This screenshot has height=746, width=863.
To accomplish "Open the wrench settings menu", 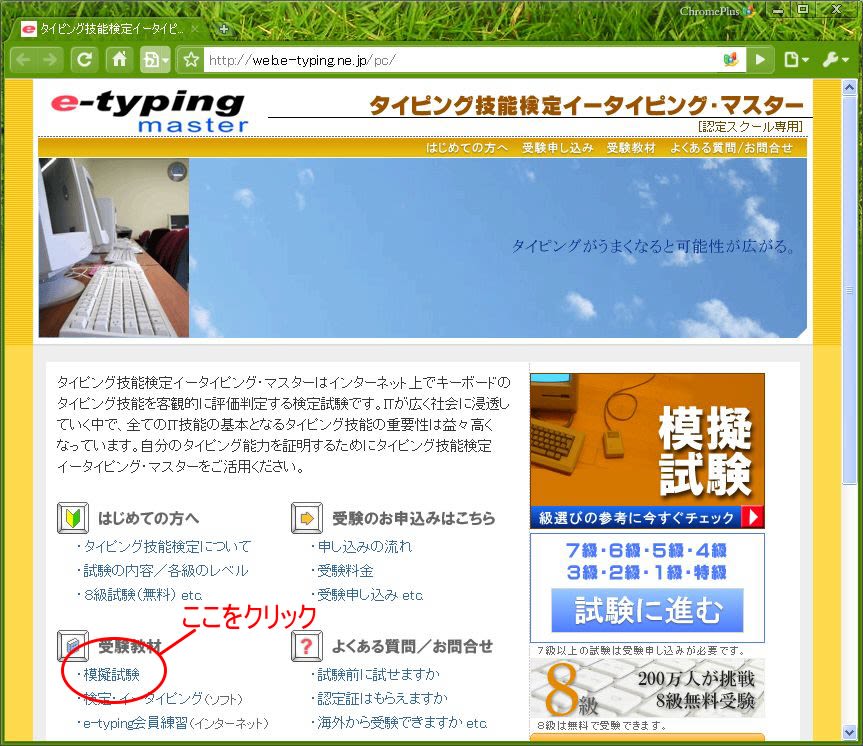I will point(835,60).
